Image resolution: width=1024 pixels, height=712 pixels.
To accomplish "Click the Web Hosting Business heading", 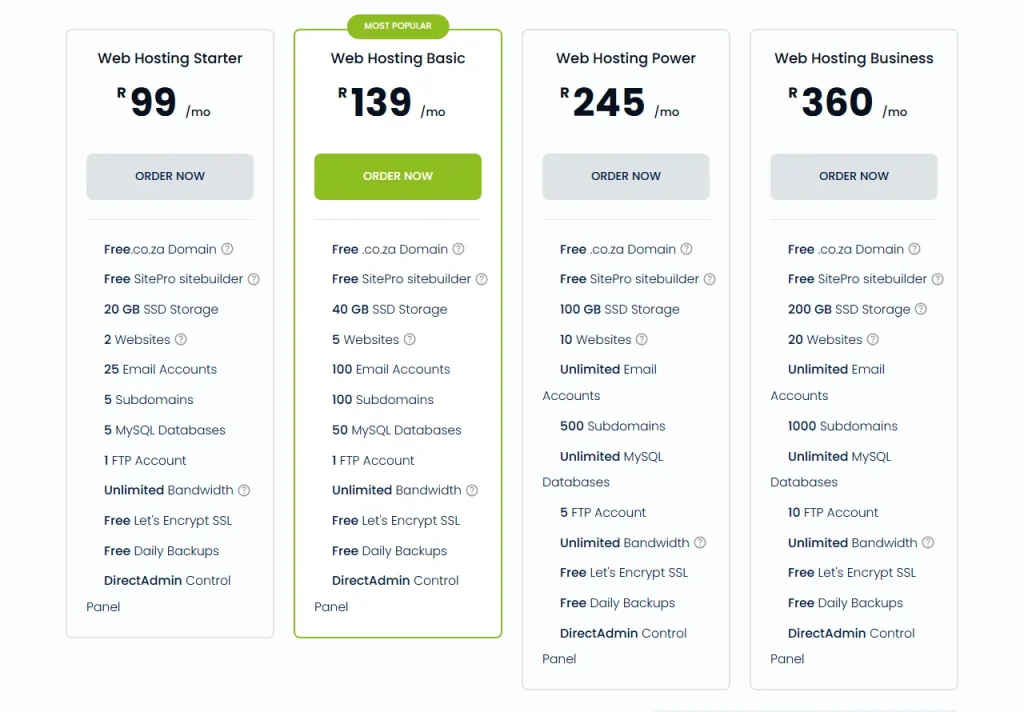I will click(854, 58).
